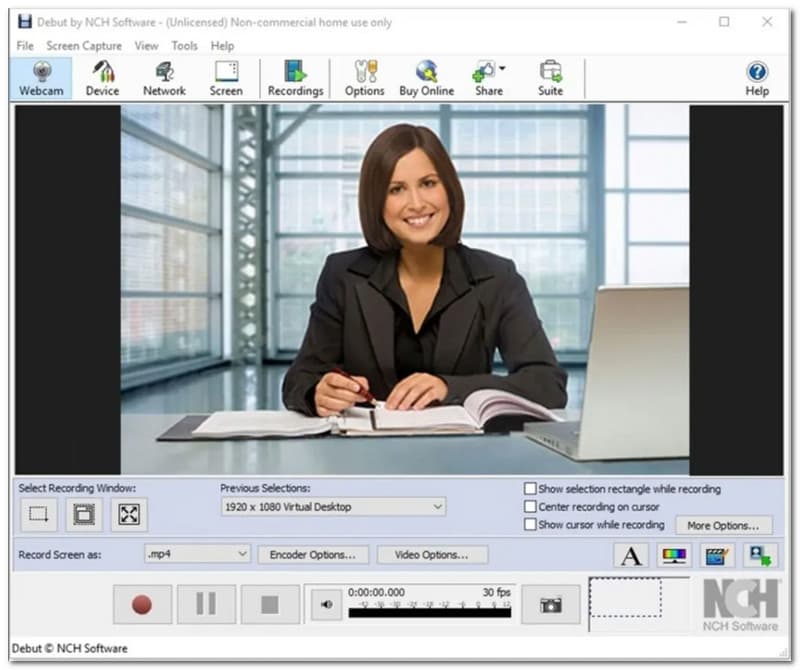Select the Webcam capture source icon
The image size is (800, 670).
coord(42,78)
